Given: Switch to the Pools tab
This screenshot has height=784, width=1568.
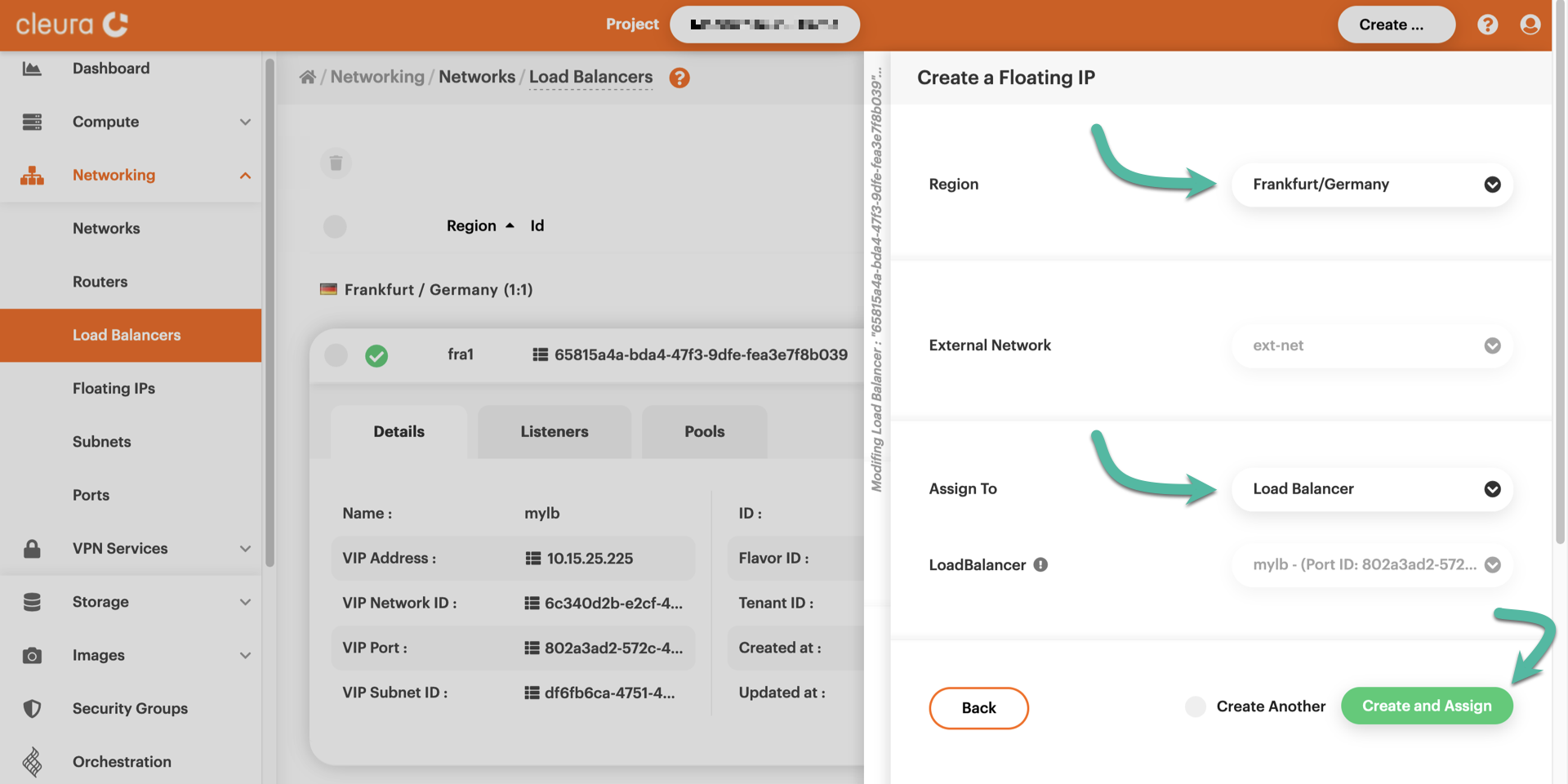Looking at the screenshot, I should (x=704, y=431).
